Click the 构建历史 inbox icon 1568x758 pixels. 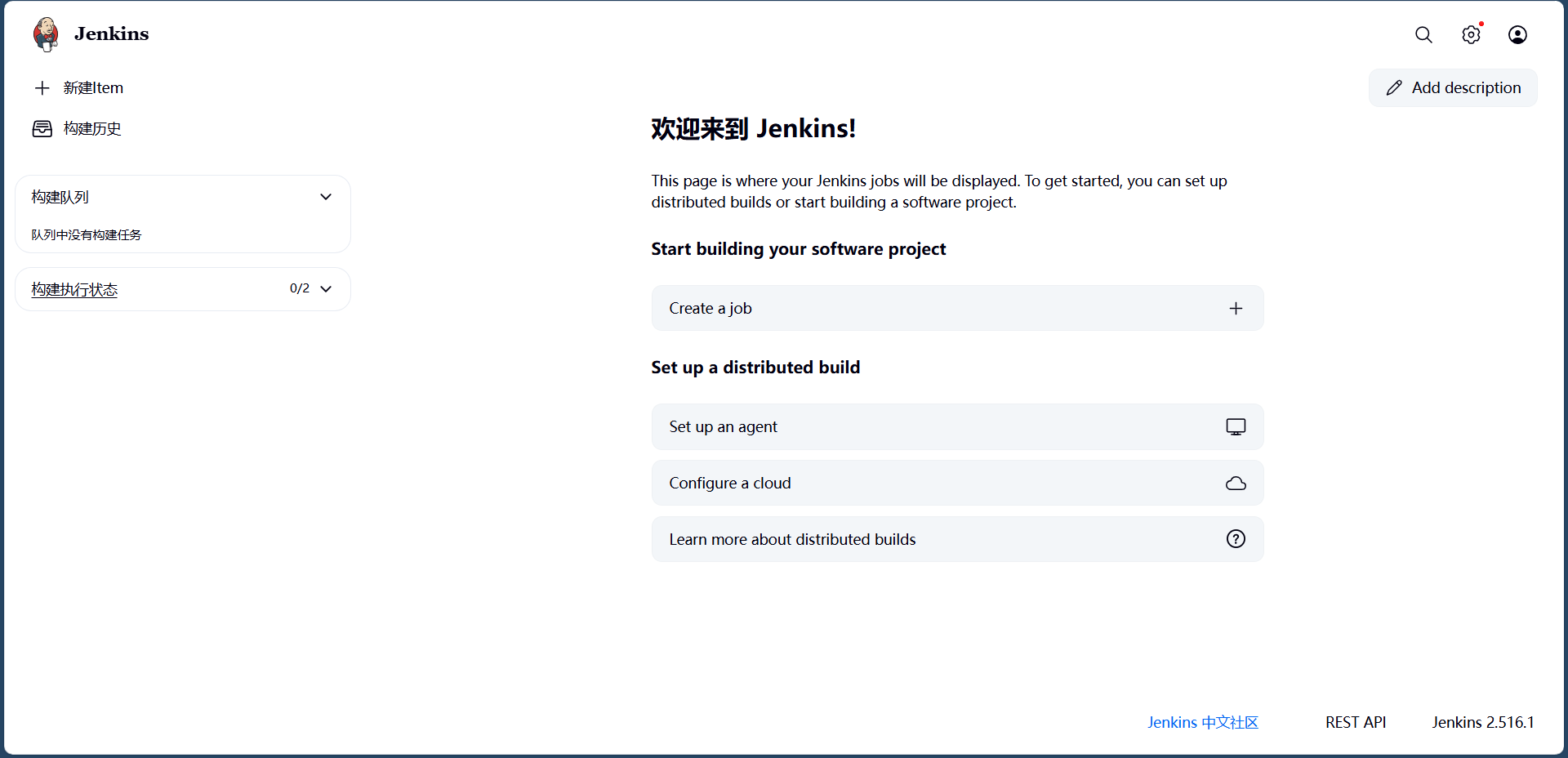click(x=42, y=128)
